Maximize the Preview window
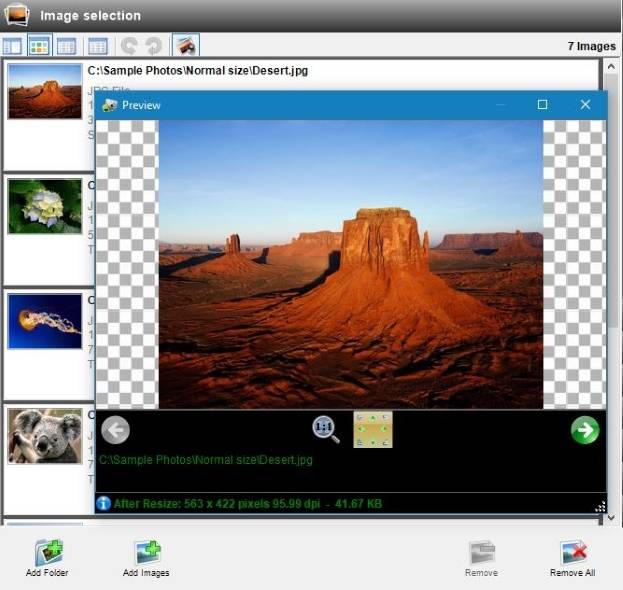The image size is (623, 590). 542,104
